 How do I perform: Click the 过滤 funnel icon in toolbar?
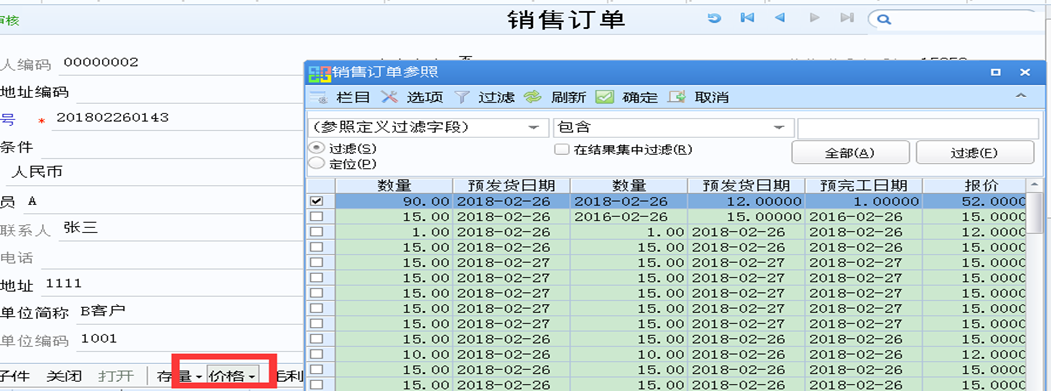coord(462,97)
